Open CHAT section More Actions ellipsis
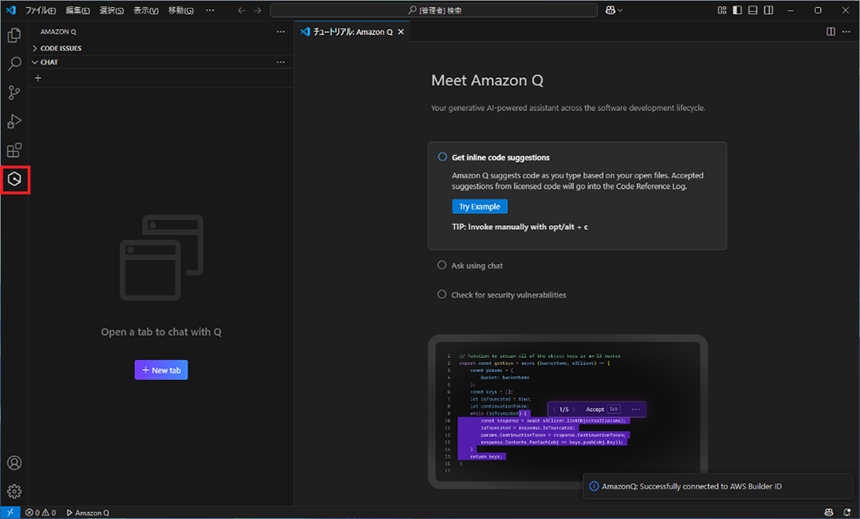 click(x=281, y=62)
